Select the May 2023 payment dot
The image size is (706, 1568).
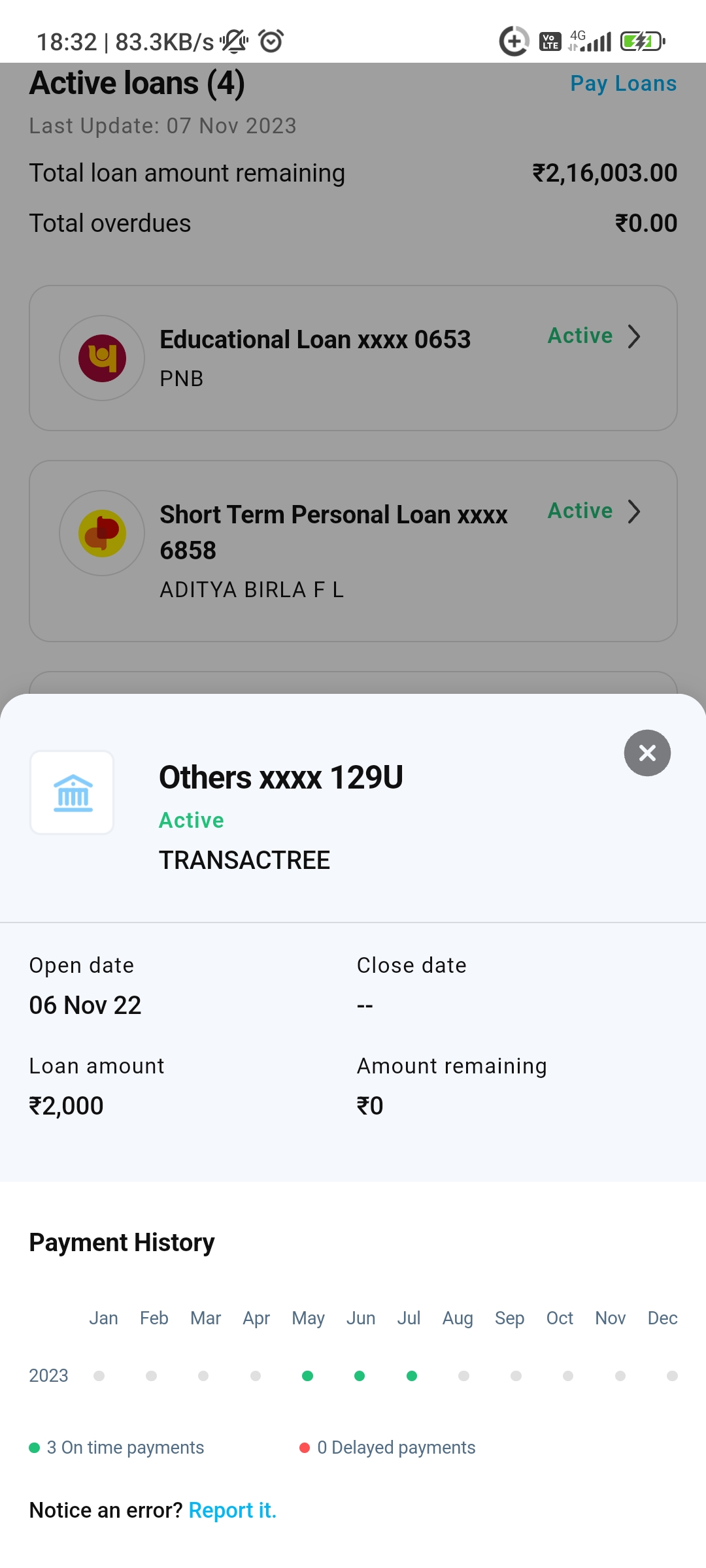coord(307,1376)
